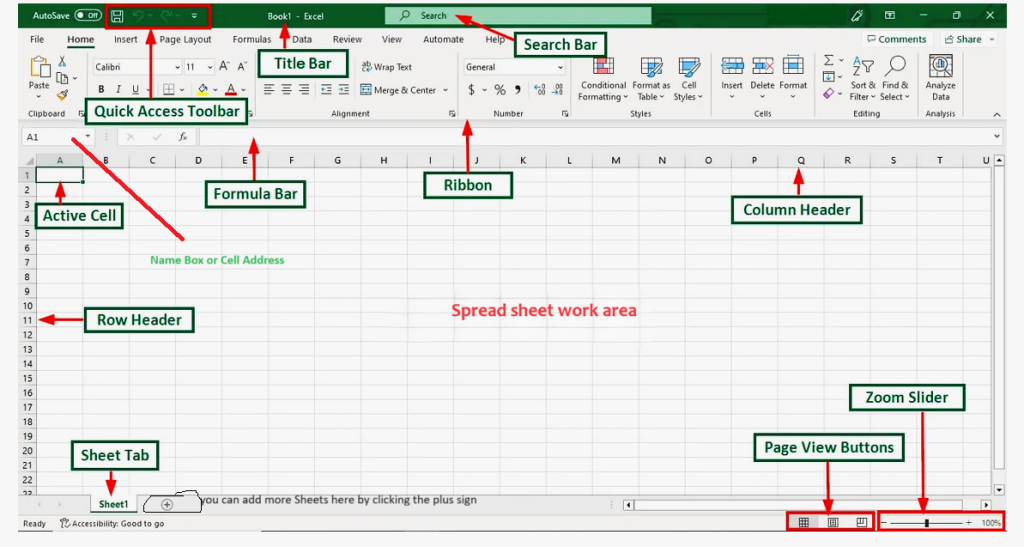The image size is (1024, 547).
Task: Click the Redo arrow icon
Action: [x=166, y=16]
